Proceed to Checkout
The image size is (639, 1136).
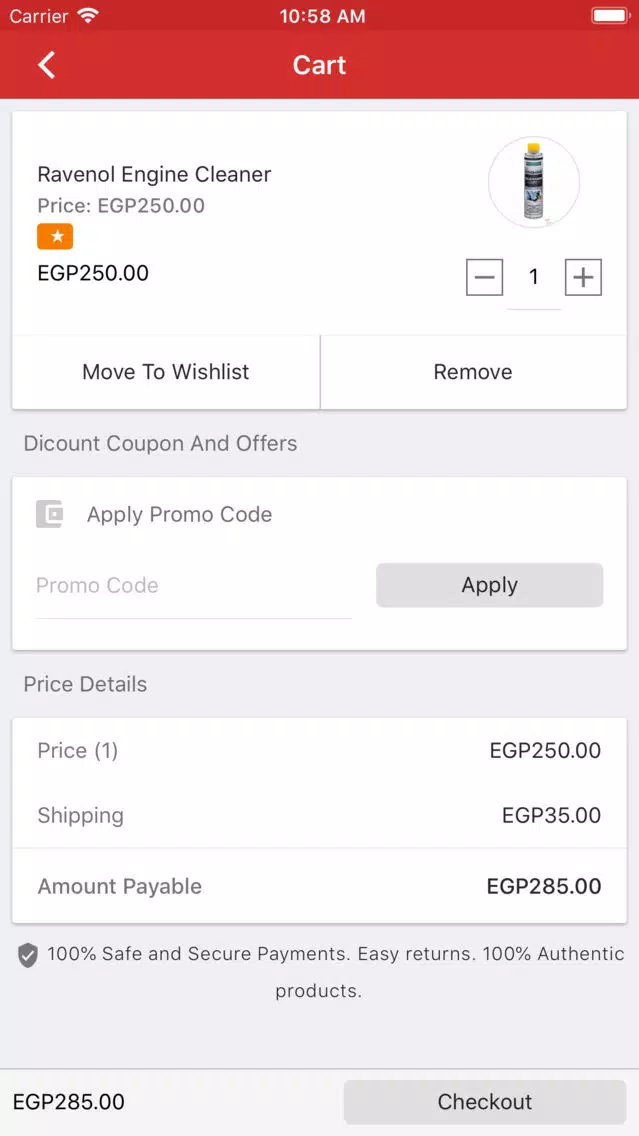[x=485, y=1102]
